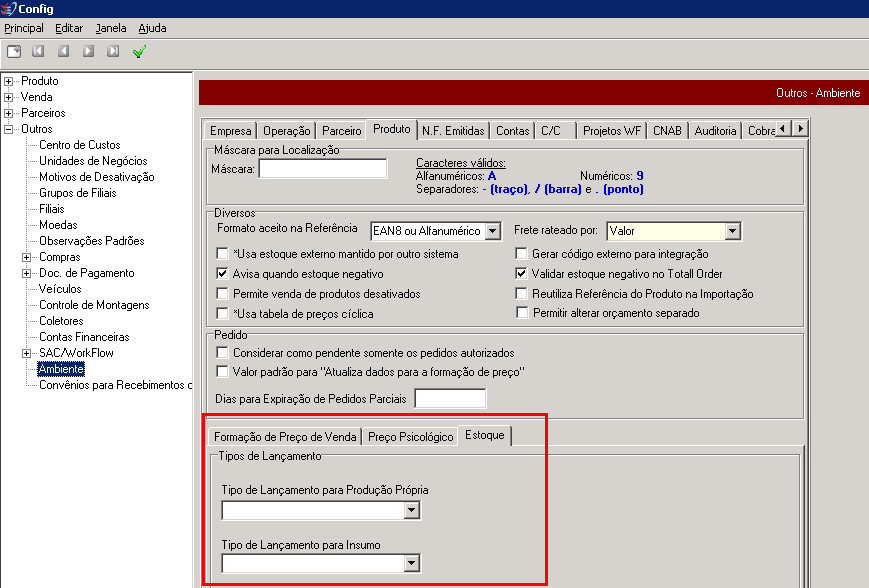This screenshot has height=588, width=869.
Task: Enable 'Reutiliza Referência do Produto na Importação'
Action: click(x=521, y=293)
